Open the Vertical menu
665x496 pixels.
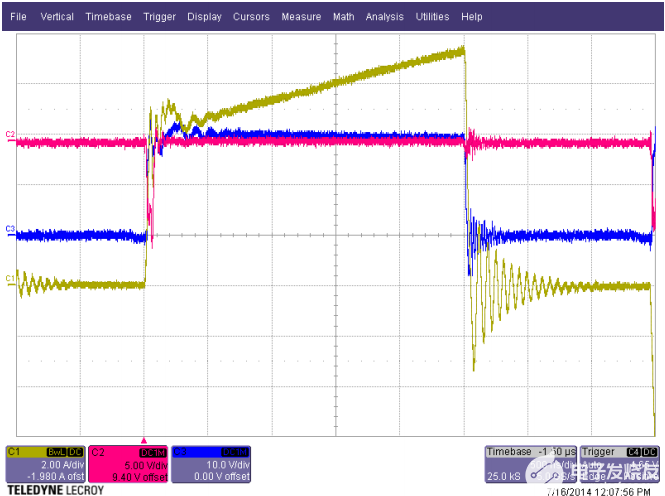tap(57, 17)
